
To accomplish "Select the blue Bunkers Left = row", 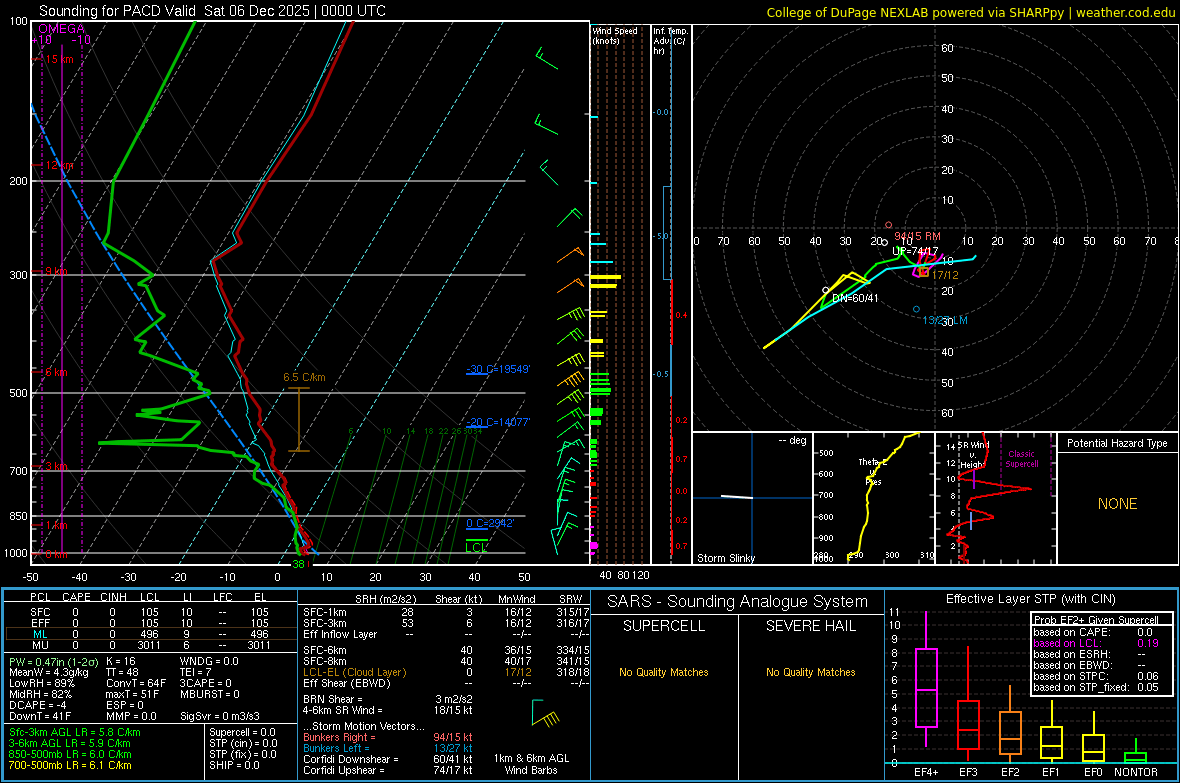I will tap(388, 748).
